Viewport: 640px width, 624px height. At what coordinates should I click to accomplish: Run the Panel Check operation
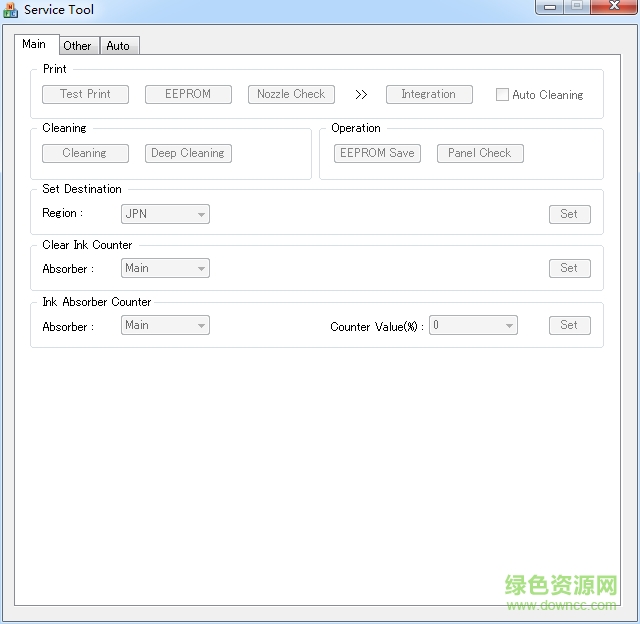click(x=479, y=153)
